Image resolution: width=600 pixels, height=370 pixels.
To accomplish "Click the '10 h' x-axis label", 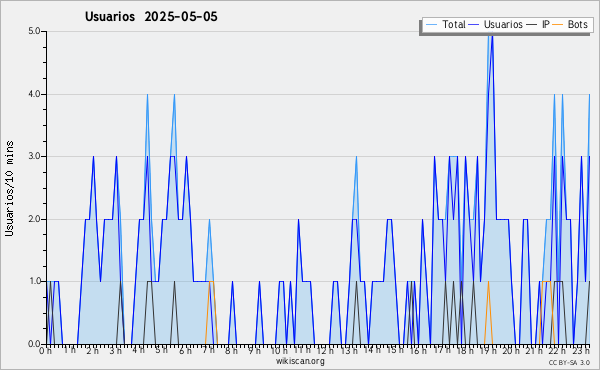I will pyautogui.click(x=279, y=351).
